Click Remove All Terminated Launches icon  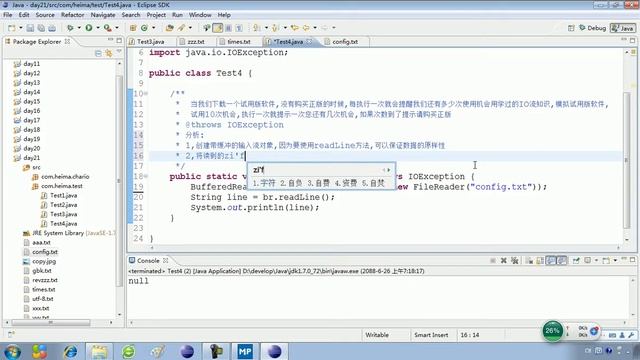pos(514,260)
